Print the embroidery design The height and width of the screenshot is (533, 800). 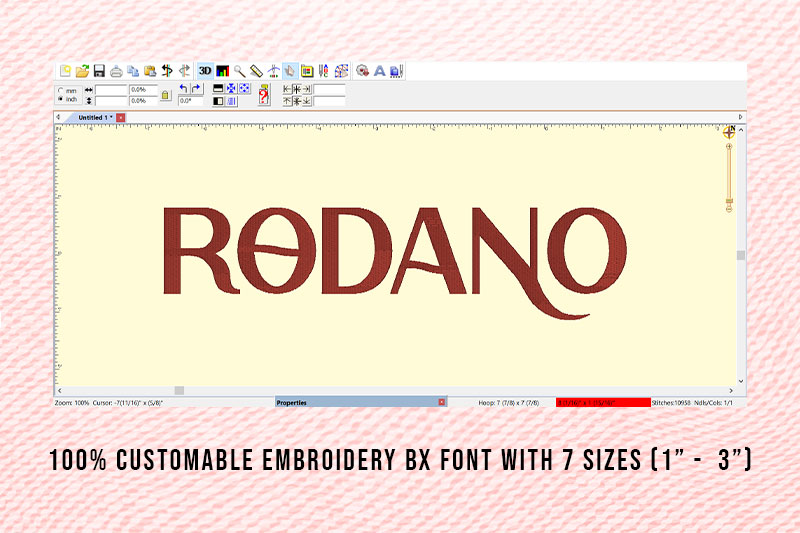(116, 71)
